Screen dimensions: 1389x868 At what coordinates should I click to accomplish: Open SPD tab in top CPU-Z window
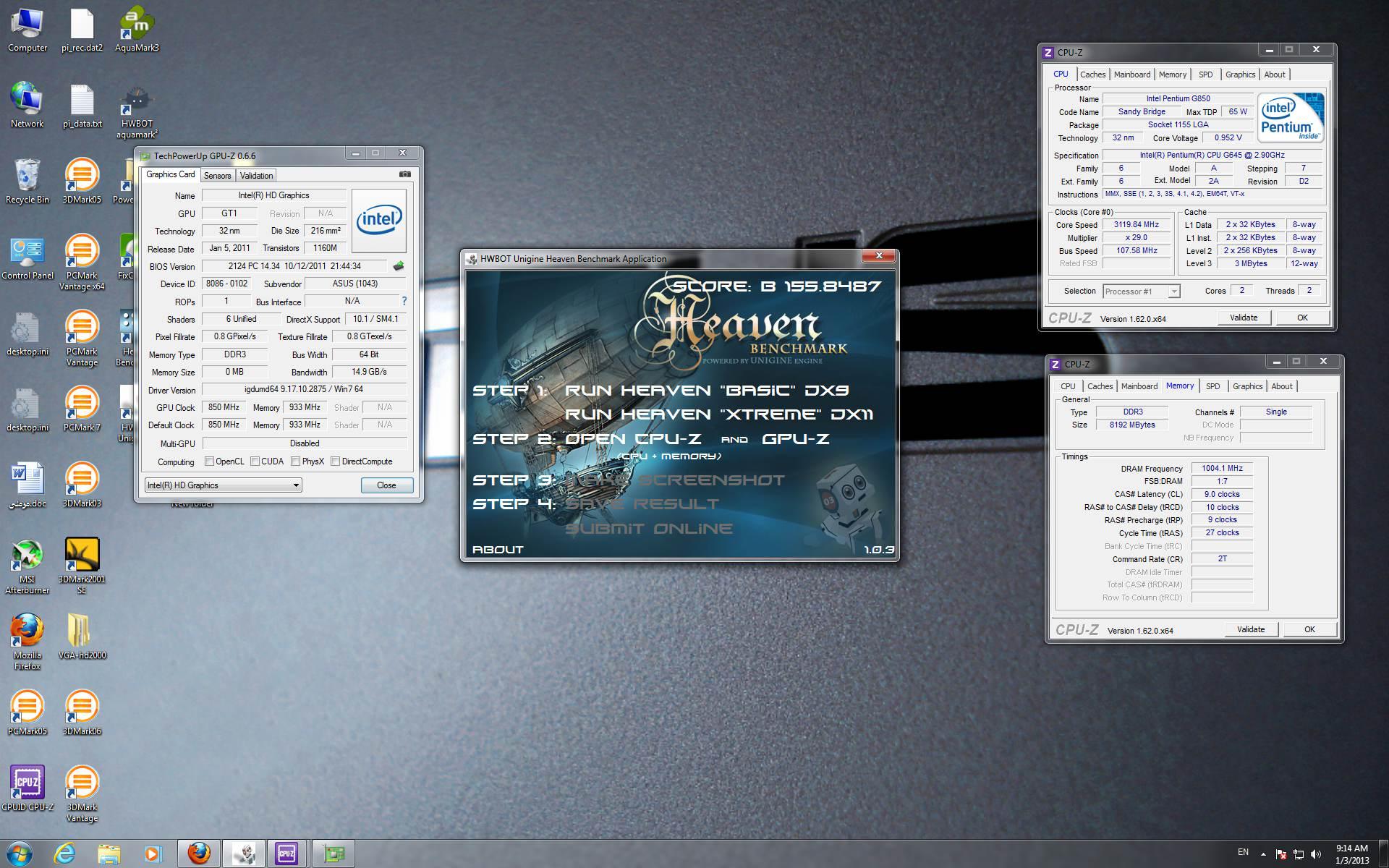[x=1205, y=75]
